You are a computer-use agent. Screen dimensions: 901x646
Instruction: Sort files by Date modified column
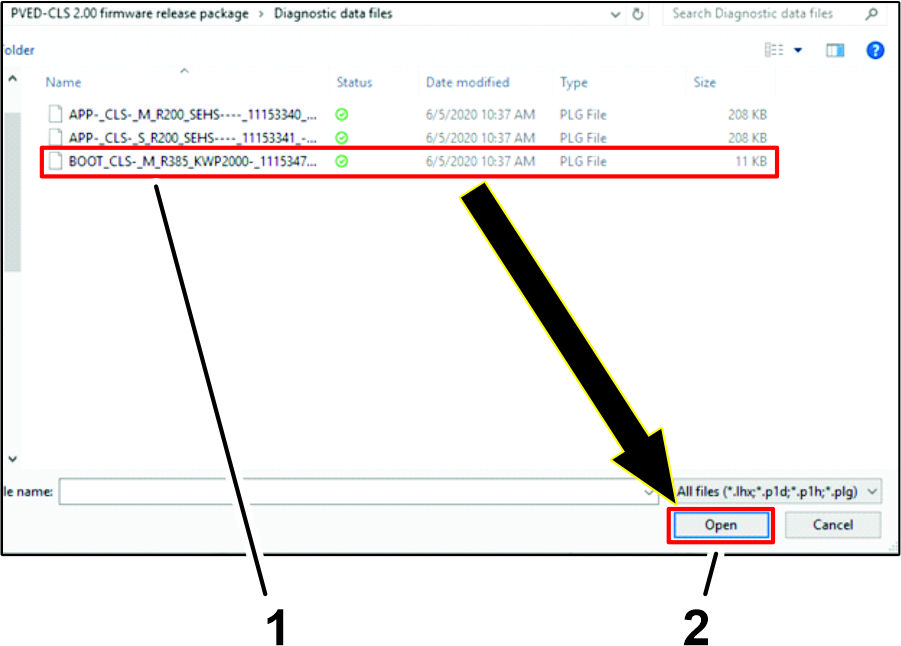tap(467, 82)
